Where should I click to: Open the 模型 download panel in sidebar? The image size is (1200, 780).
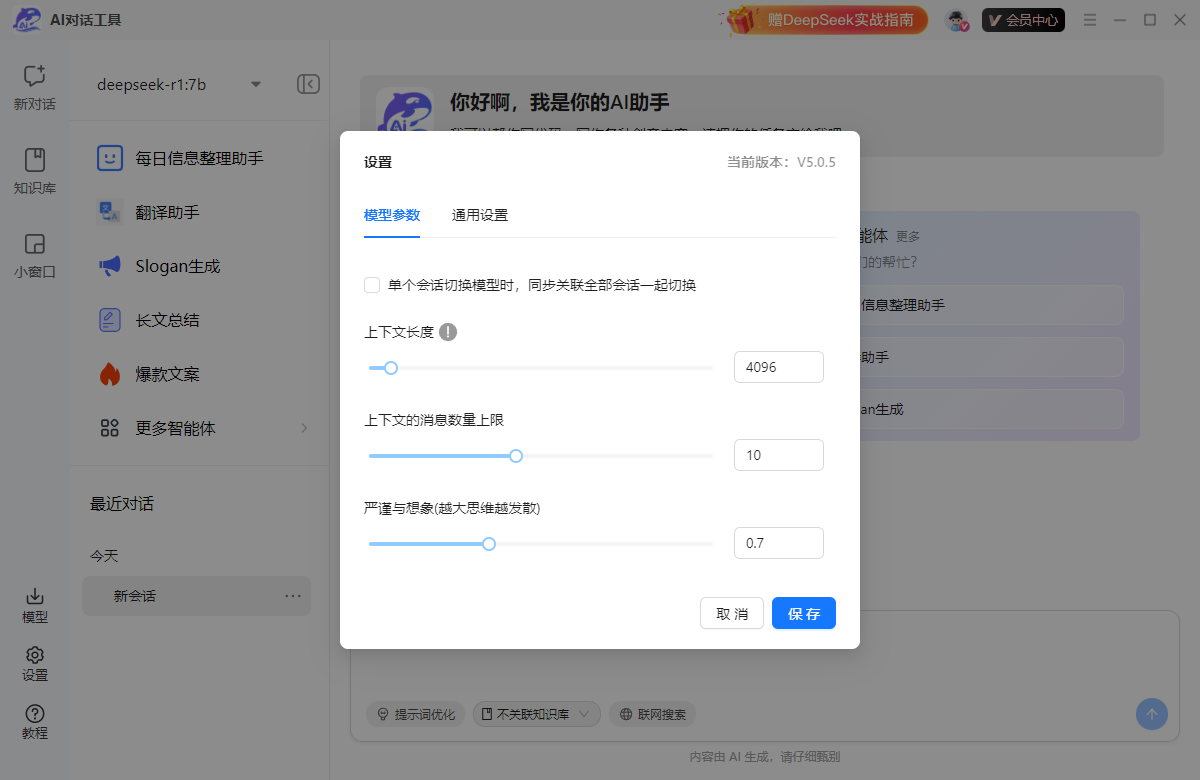coord(35,605)
